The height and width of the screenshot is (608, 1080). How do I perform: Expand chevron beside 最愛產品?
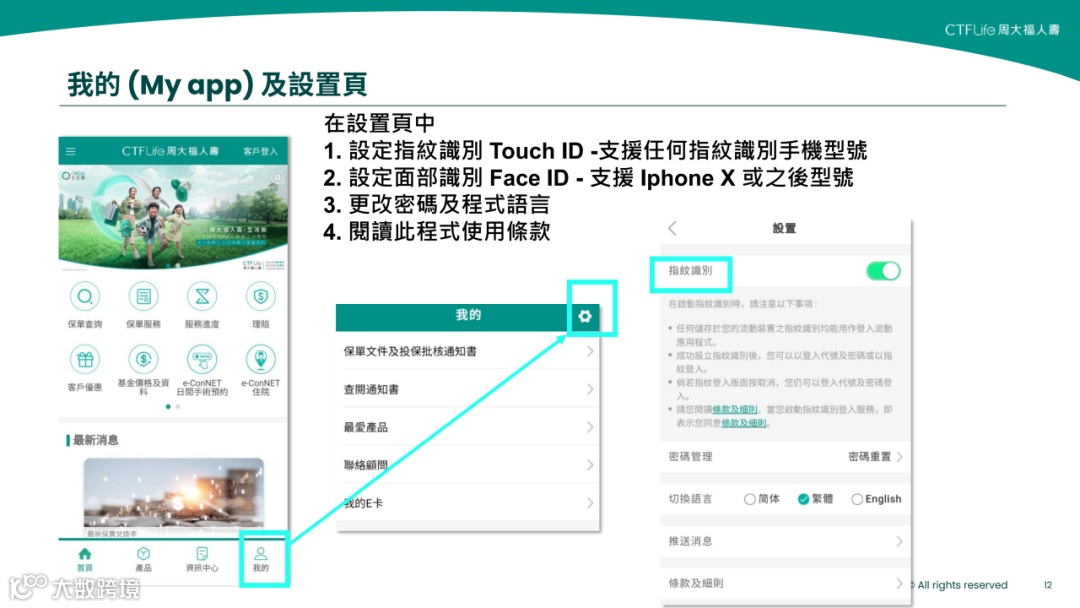(x=590, y=427)
